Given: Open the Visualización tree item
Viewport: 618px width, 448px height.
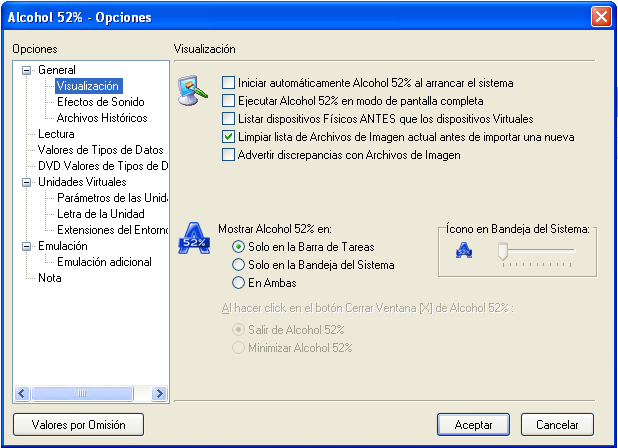Looking at the screenshot, I should point(89,86).
